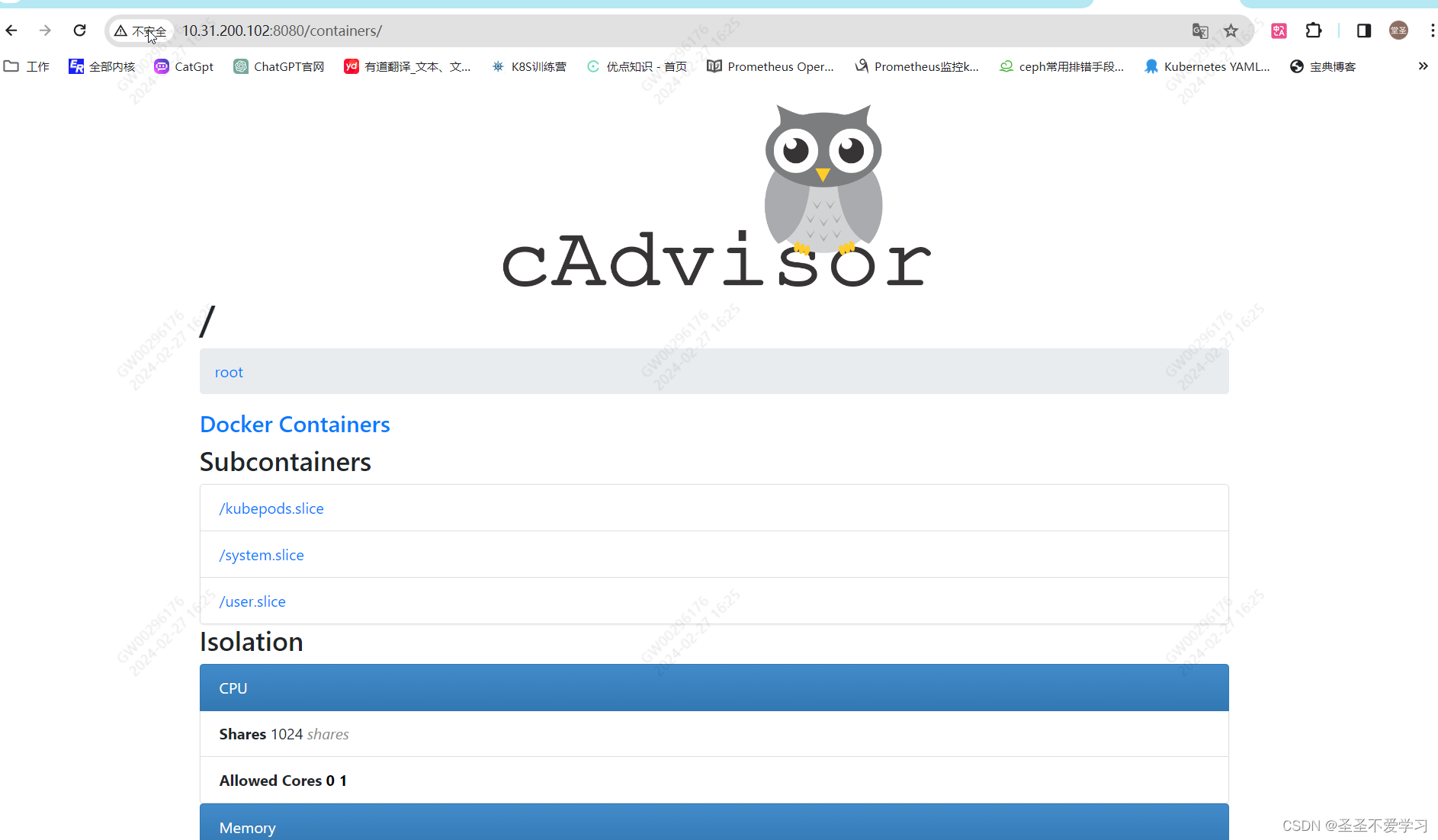1438x840 pixels.
Task: Open the extensions puzzle icon
Action: tap(1313, 31)
